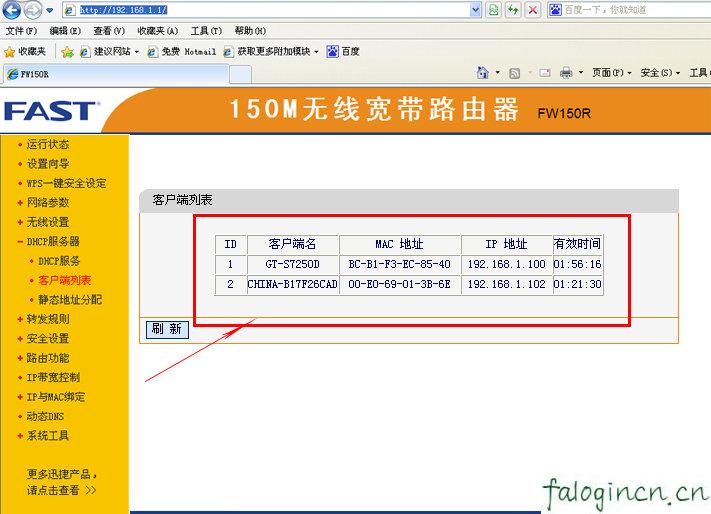The width and height of the screenshot is (711, 514).
Task: Click the 客户端名 column header
Action: coord(292,244)
